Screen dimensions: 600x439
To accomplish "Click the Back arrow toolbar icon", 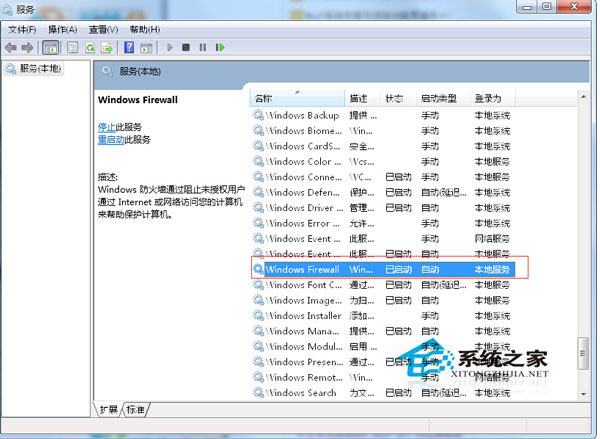I will tap(11, 48).
